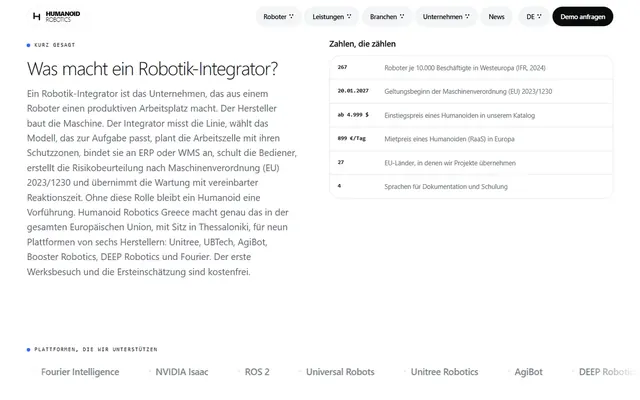The width and height of the screenshot is (640, 400).
Task: Expand the Leistungen menu
Action: [x=331, y=17]
